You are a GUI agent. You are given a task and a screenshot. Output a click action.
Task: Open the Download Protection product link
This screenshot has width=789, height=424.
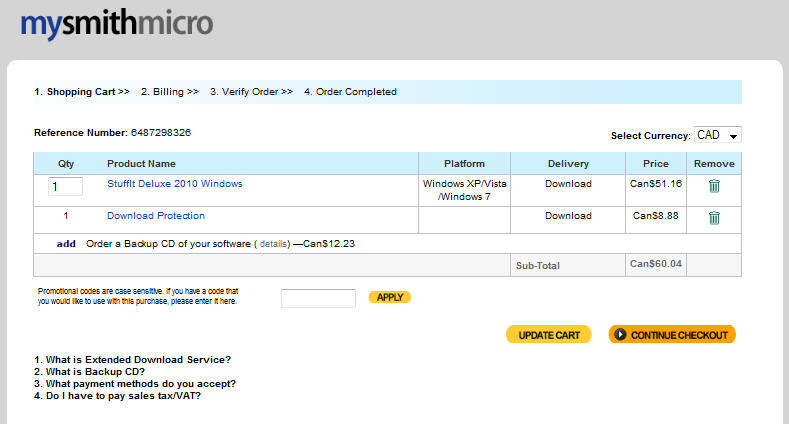pos(156,216)
